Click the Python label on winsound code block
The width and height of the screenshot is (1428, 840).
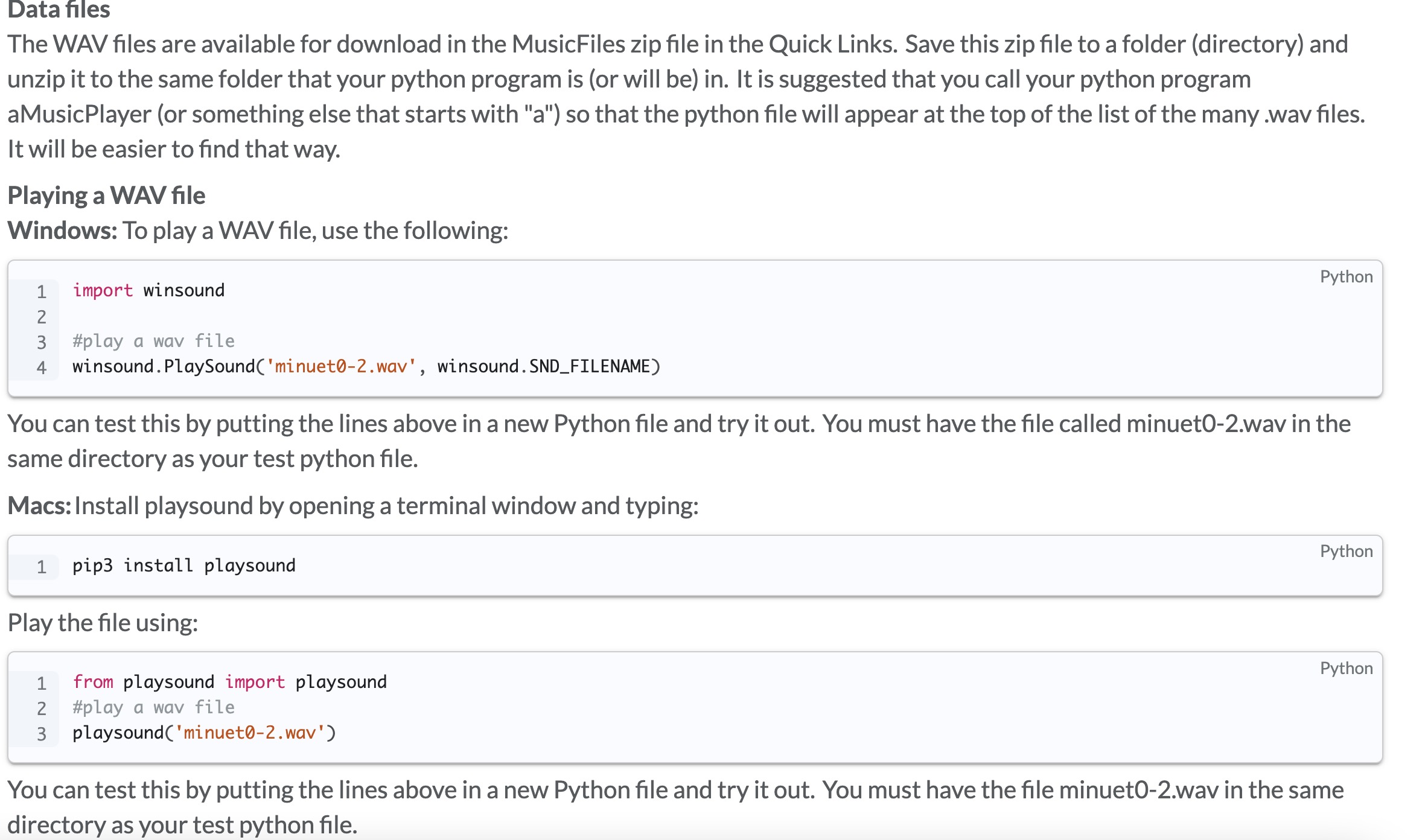(1345, 276)
